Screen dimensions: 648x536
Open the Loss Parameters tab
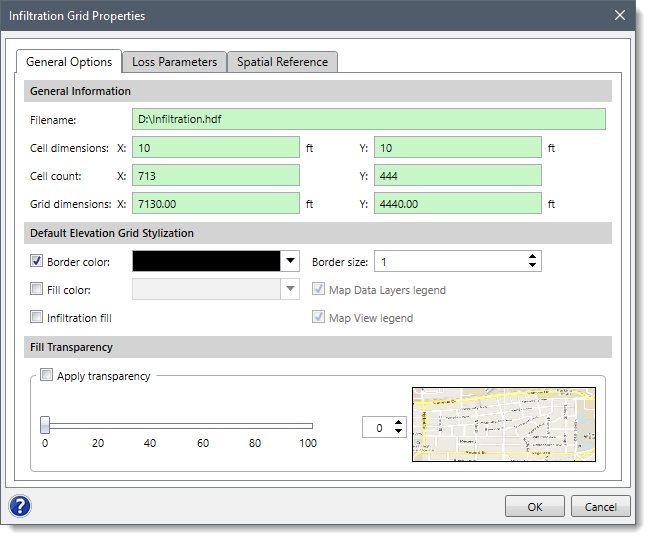click(174, 62)
